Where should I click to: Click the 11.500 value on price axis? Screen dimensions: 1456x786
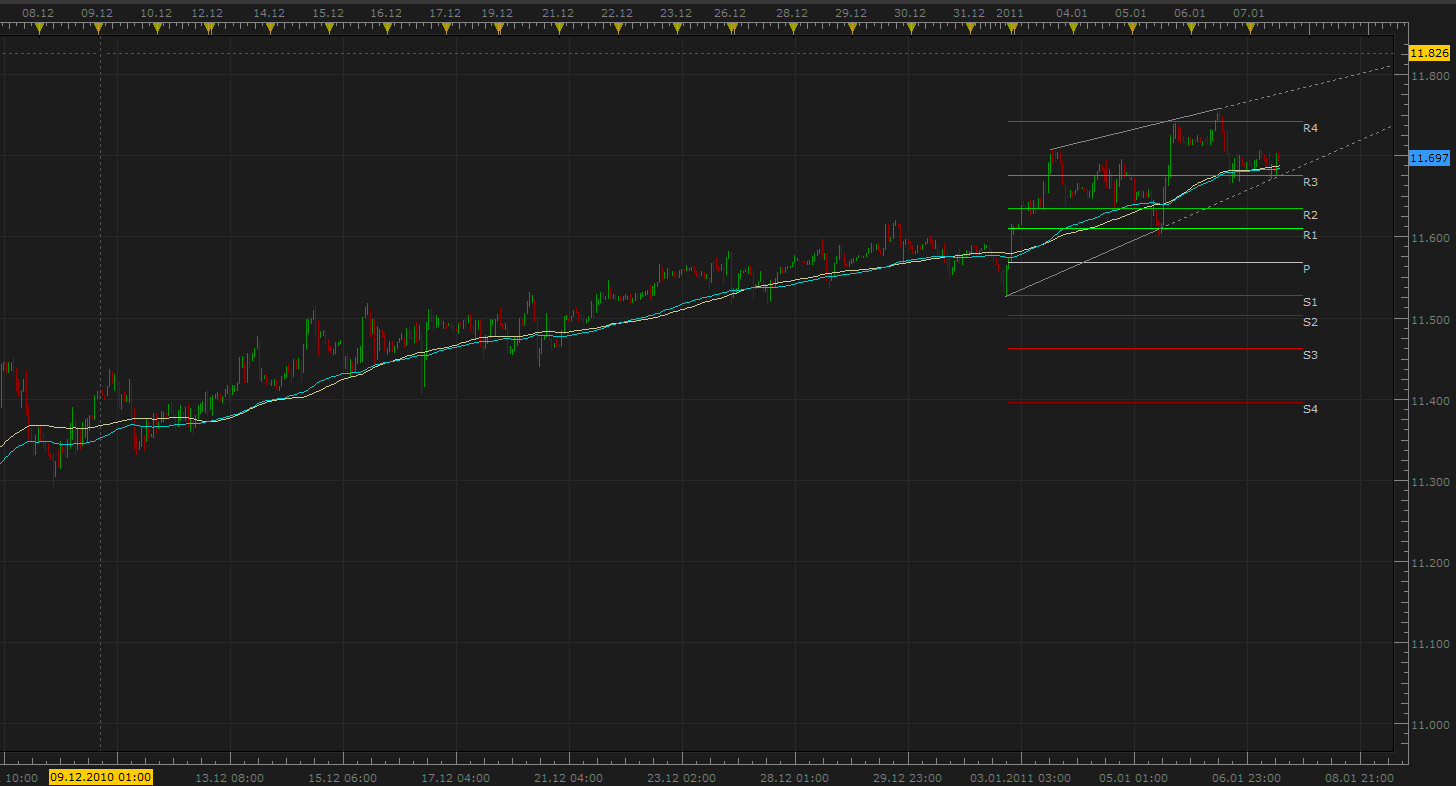click(1427, 320)
